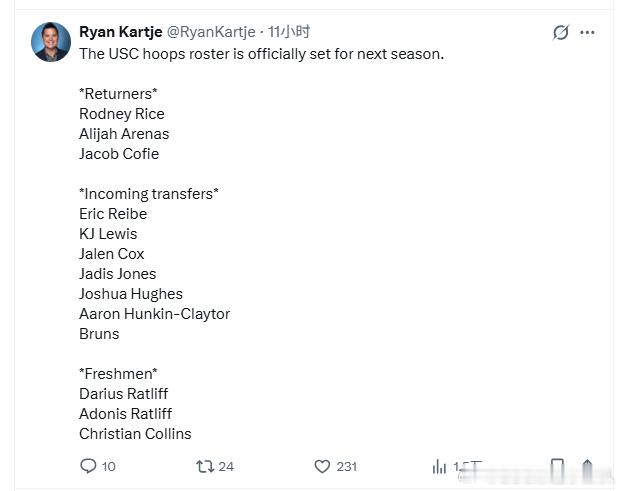Open Ryan Kartje's profile picture

[x=51, y=42]
